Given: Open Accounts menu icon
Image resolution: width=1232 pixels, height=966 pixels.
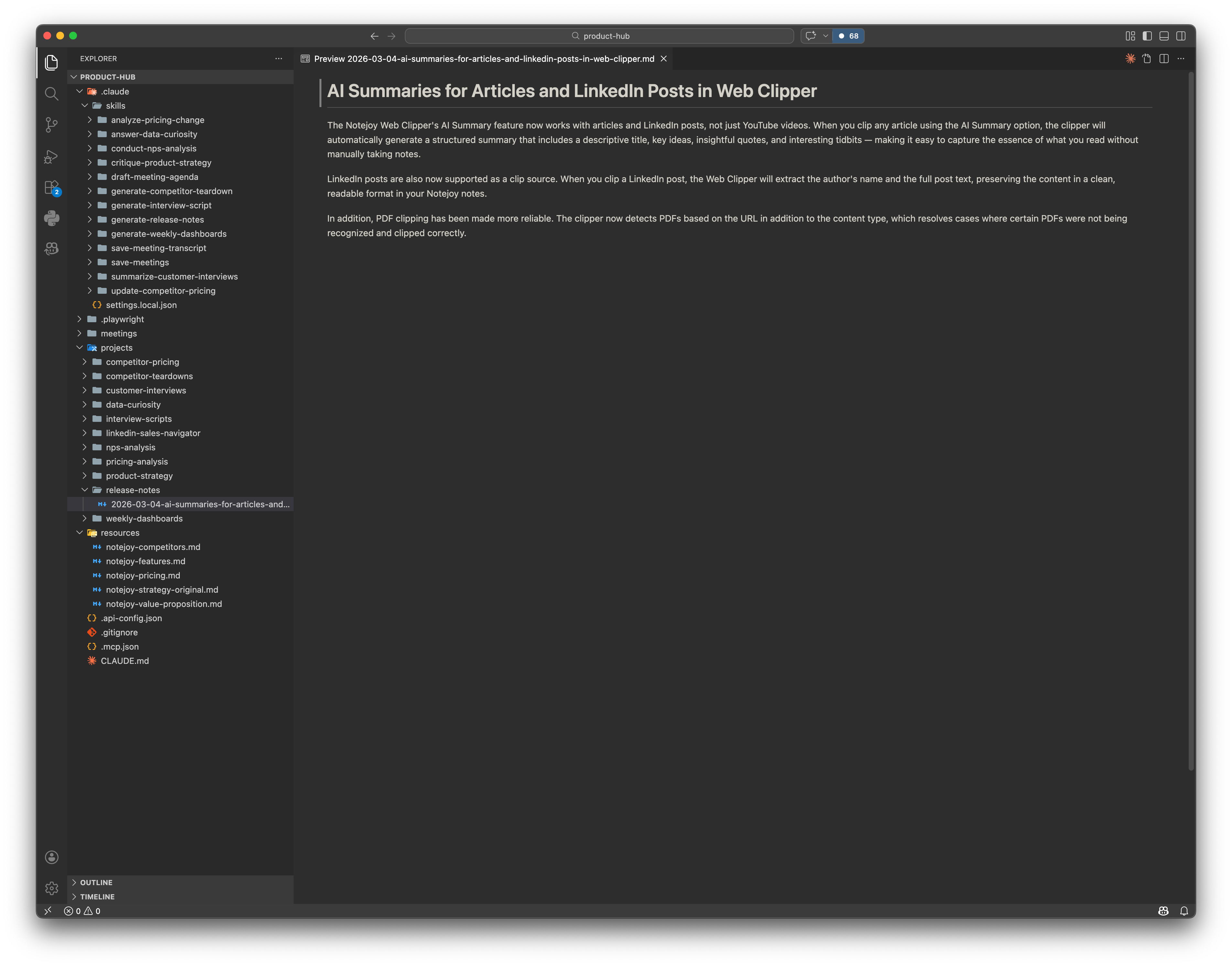Looking at the screenshot, I should point(51,857).
